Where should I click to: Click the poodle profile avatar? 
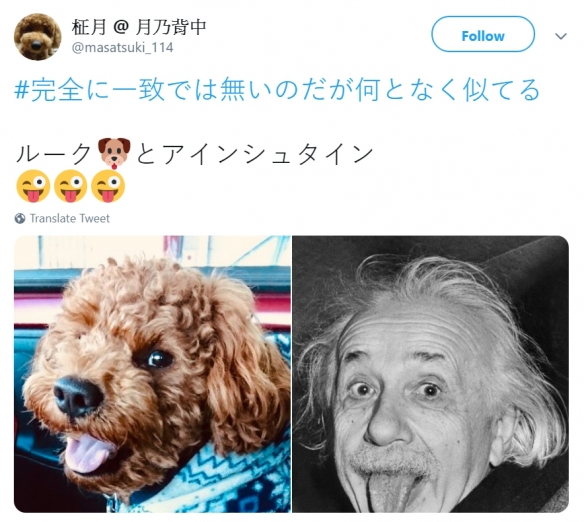point(38,37)
